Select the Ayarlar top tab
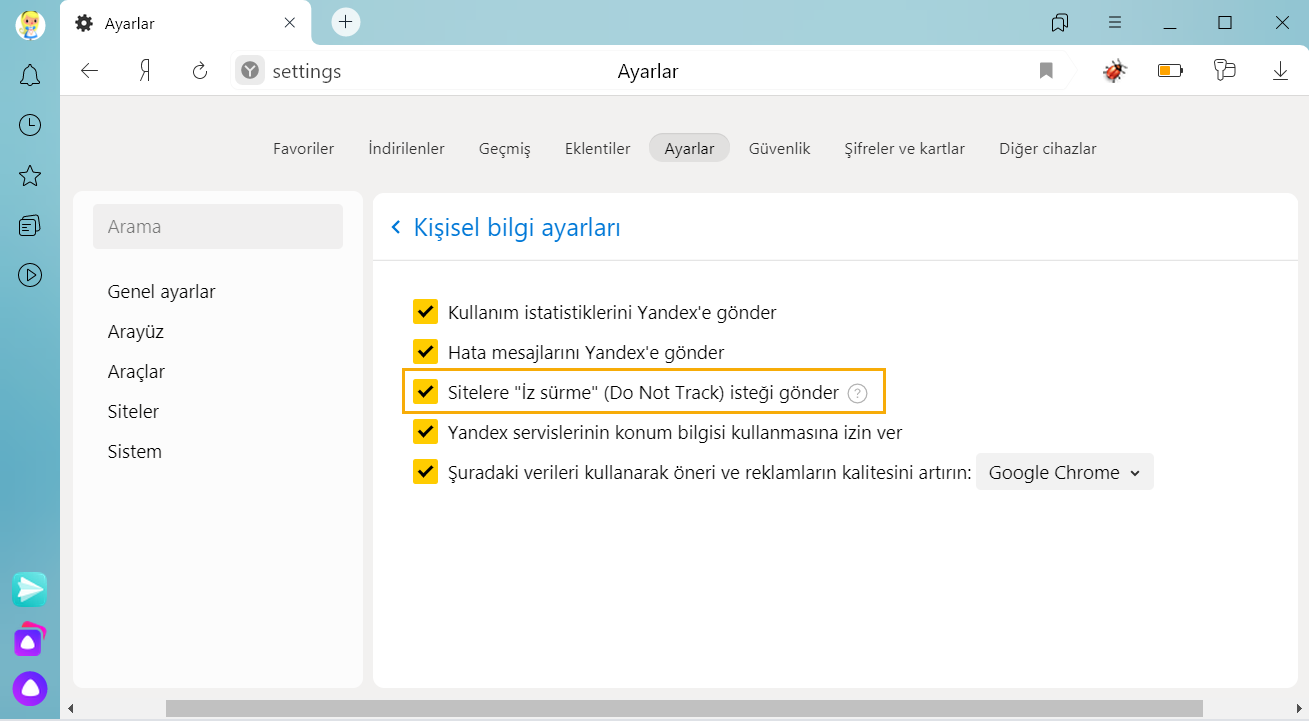 (x=690, y=148)
